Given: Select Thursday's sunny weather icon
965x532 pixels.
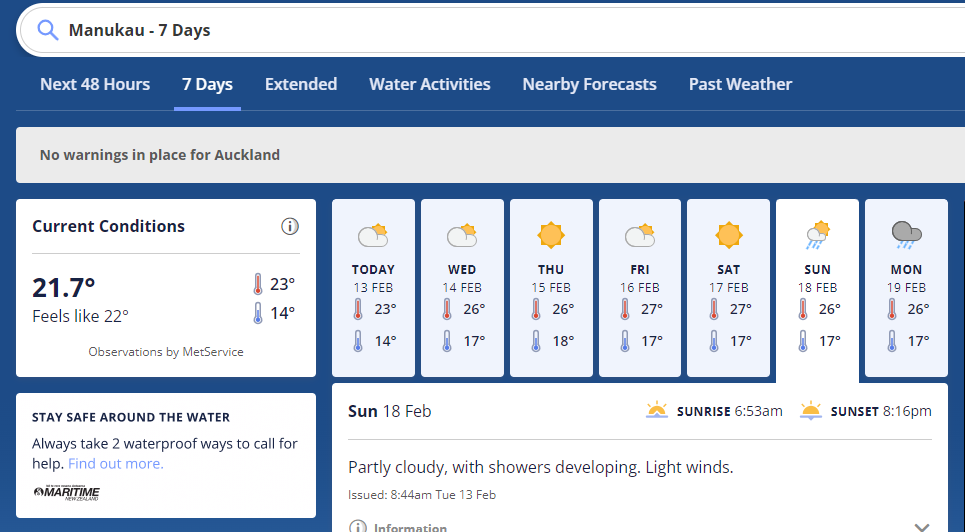Looking at the screenshot, I should click(x=551, y=235).
